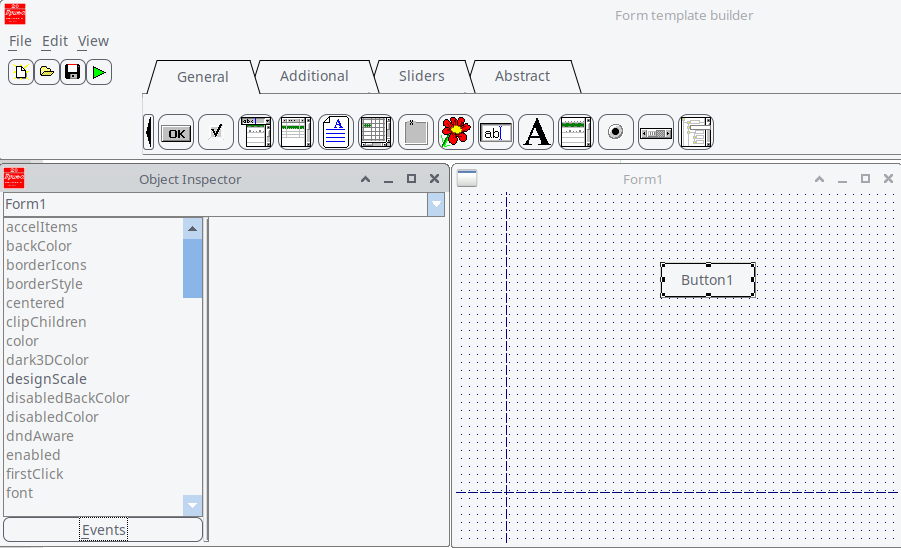Switch to the Events page
Image resolution: width=901 pixels, height=548 pixels.
(x=103, y=530)
